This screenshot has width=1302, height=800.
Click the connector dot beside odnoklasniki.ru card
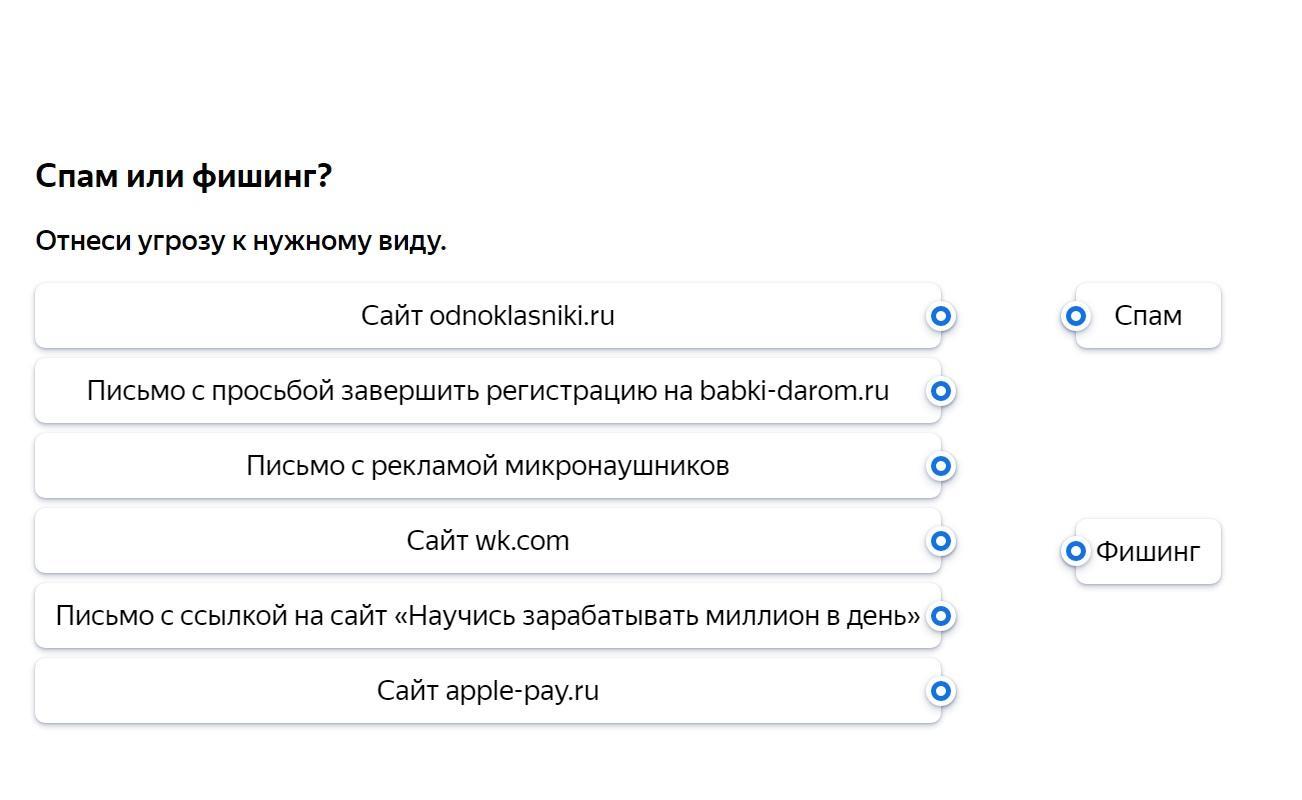(940, 316)
